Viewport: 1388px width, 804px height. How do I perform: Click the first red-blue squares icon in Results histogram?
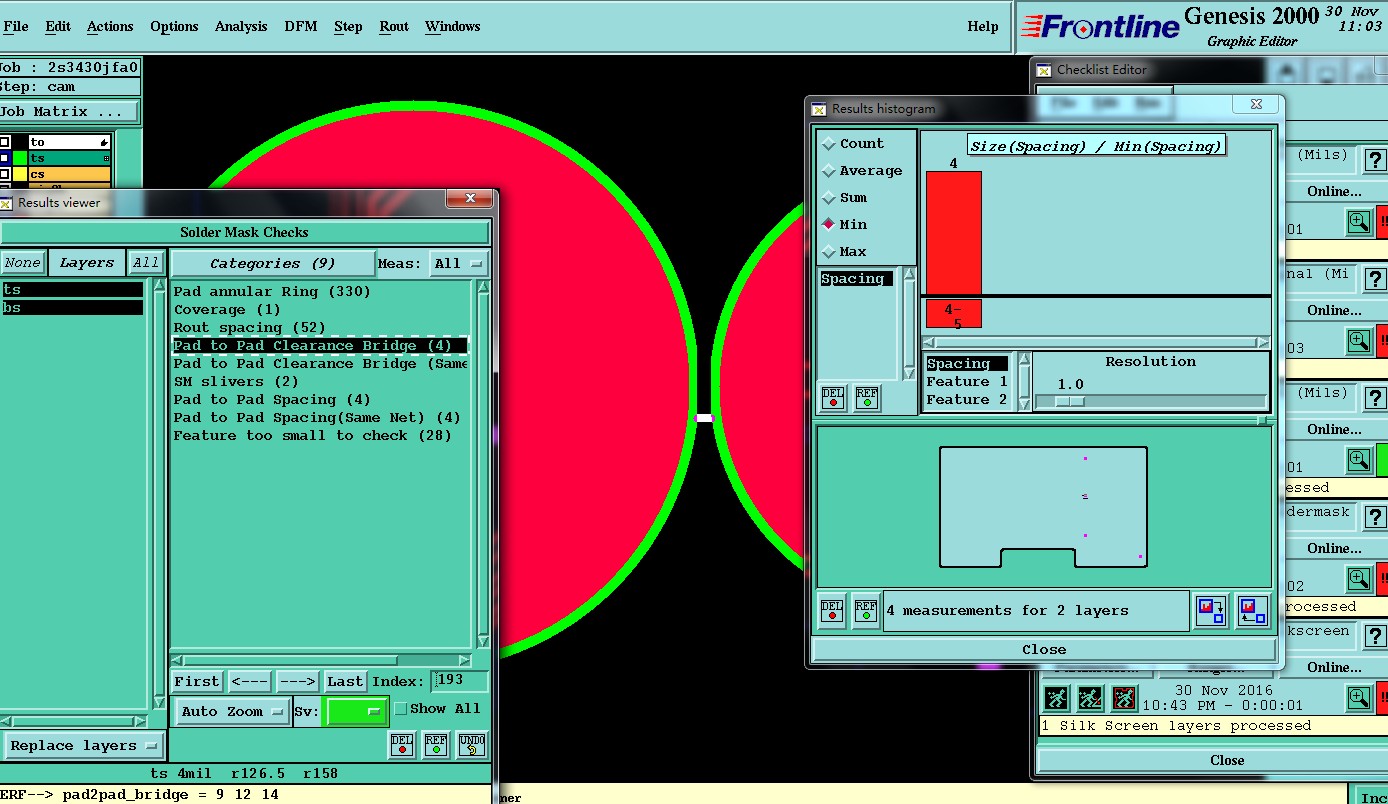pyautogui.click(x=1212, y=610)
